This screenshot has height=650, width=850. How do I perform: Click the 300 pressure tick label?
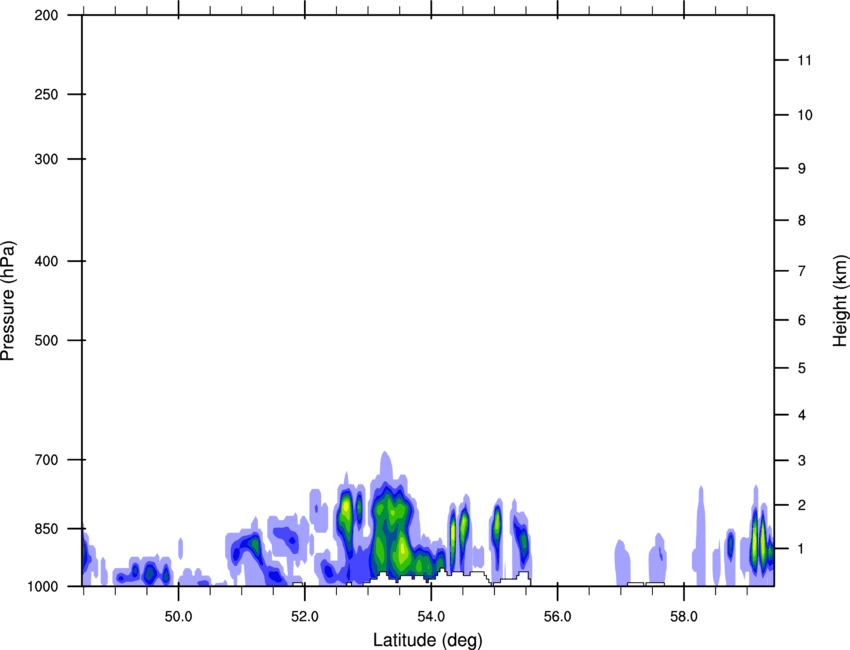[46, 159]
